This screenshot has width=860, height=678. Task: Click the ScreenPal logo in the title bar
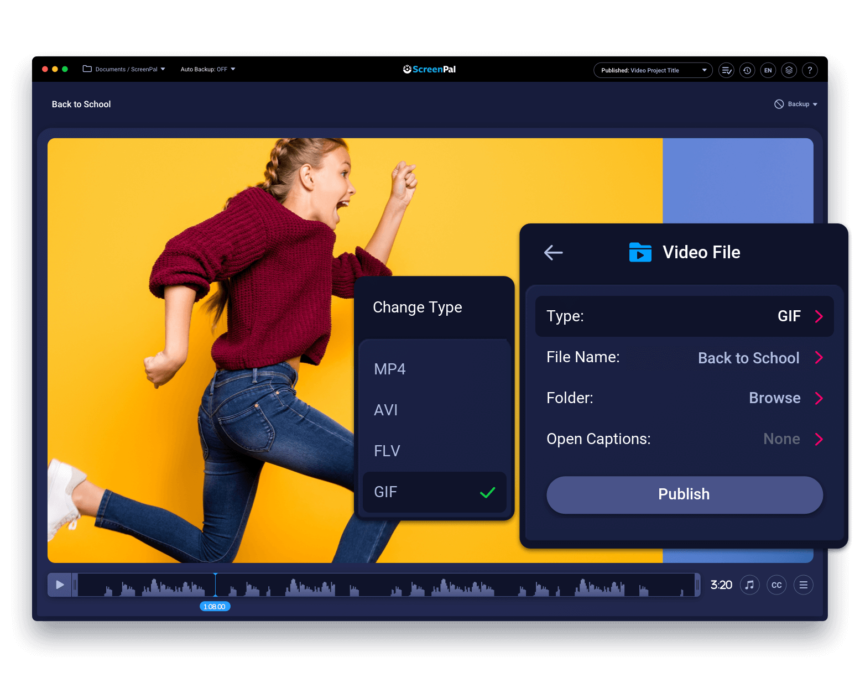click(x=429, y=69)
